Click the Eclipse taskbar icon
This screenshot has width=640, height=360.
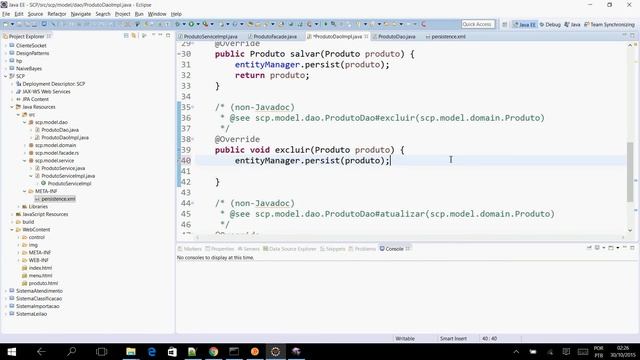276,351
